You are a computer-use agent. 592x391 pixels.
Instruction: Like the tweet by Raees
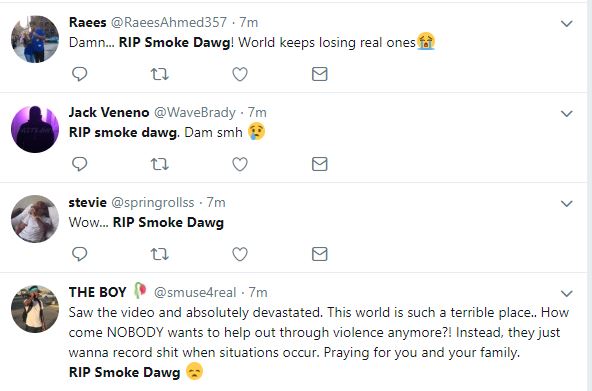point(240,74)
